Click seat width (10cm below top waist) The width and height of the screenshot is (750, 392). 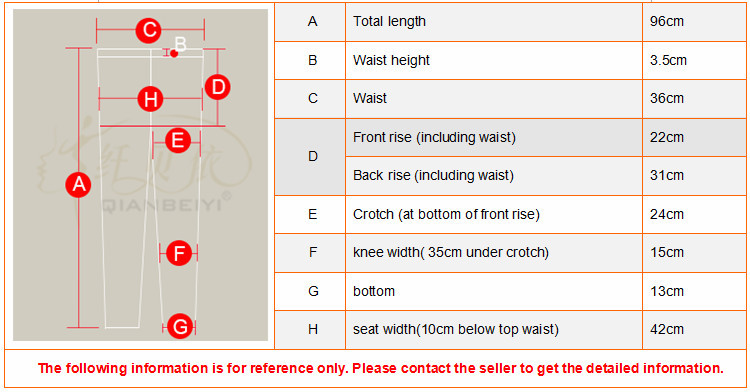[456, 329]
